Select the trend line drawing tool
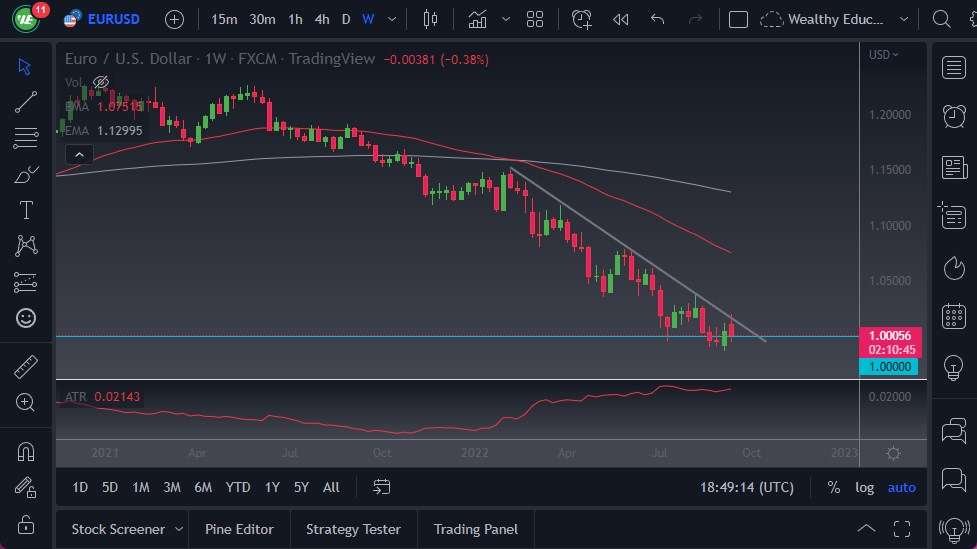The image size is (977, 549). pyautogui.click(x=26, y=102)
